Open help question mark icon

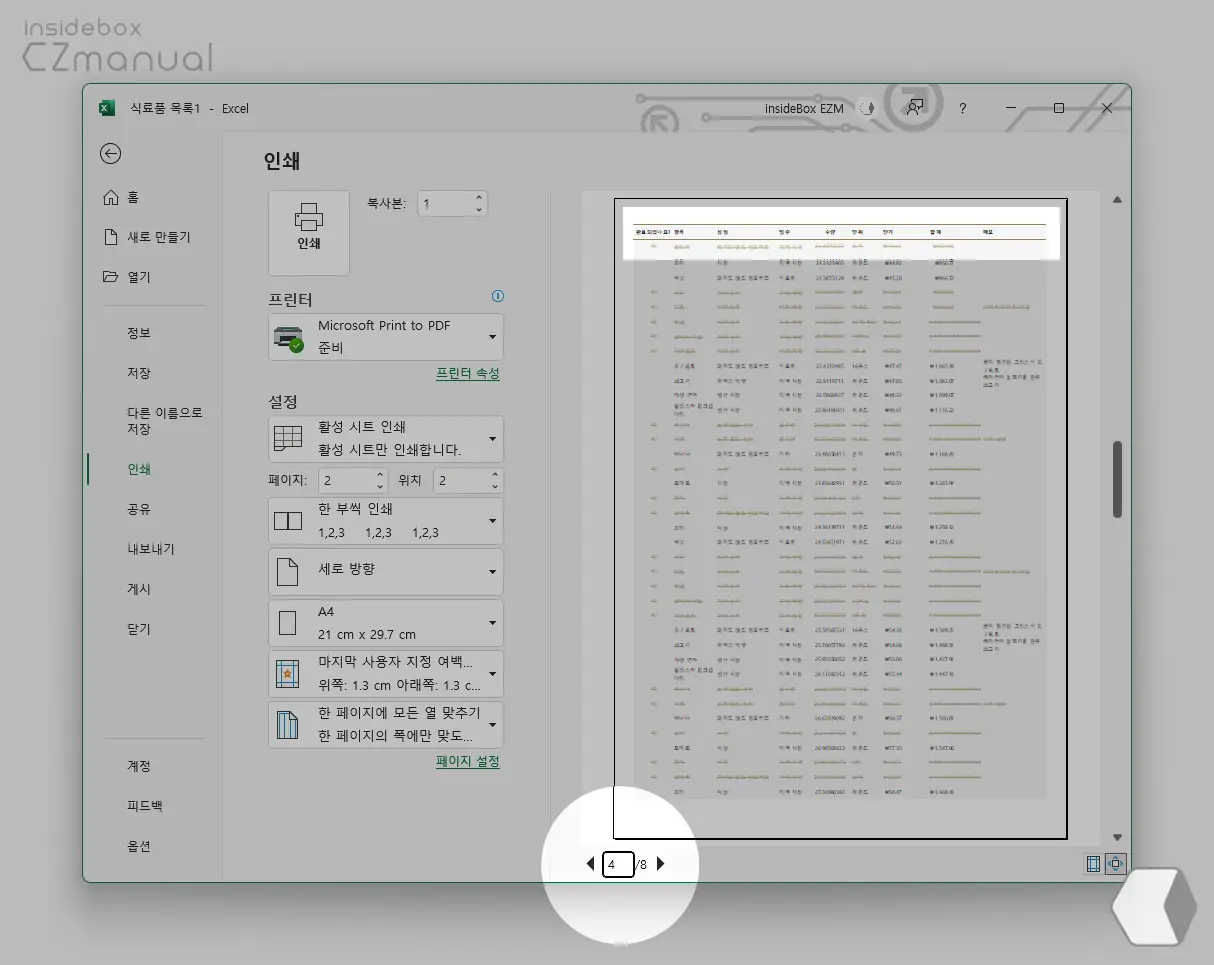coord(962,108)
